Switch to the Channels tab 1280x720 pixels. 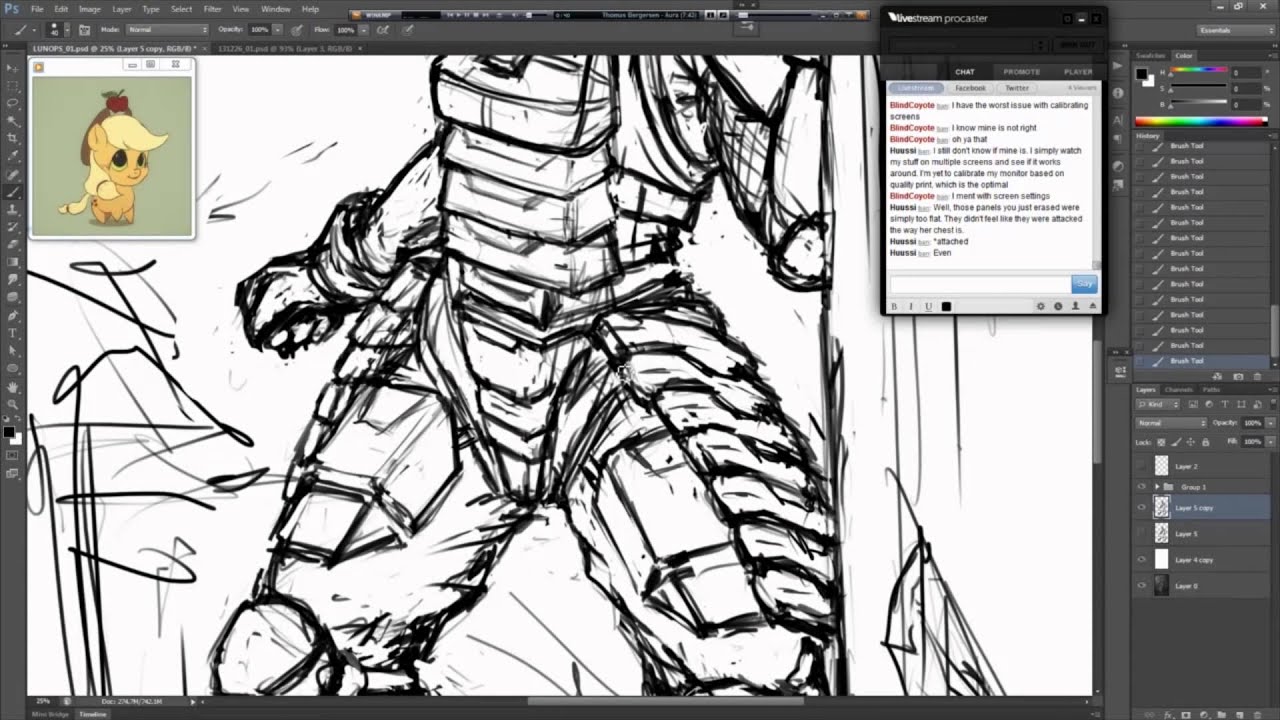pyautogui.click(x=1178, y=389)
